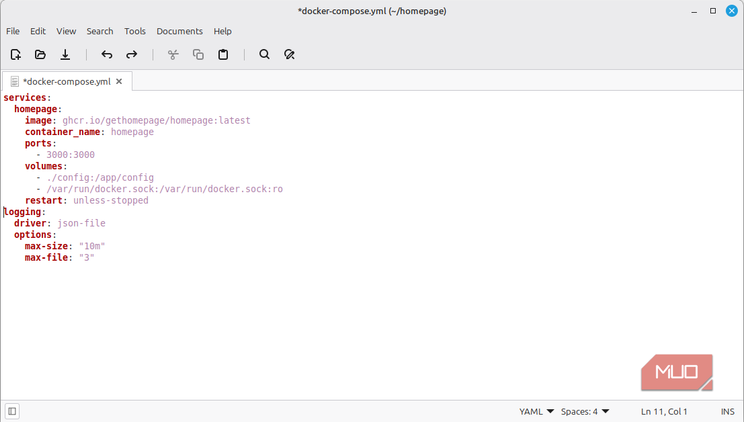Click the 'json-file' driver value
The width and height of the screenshot is (744, 422).
tap(81, 223)
